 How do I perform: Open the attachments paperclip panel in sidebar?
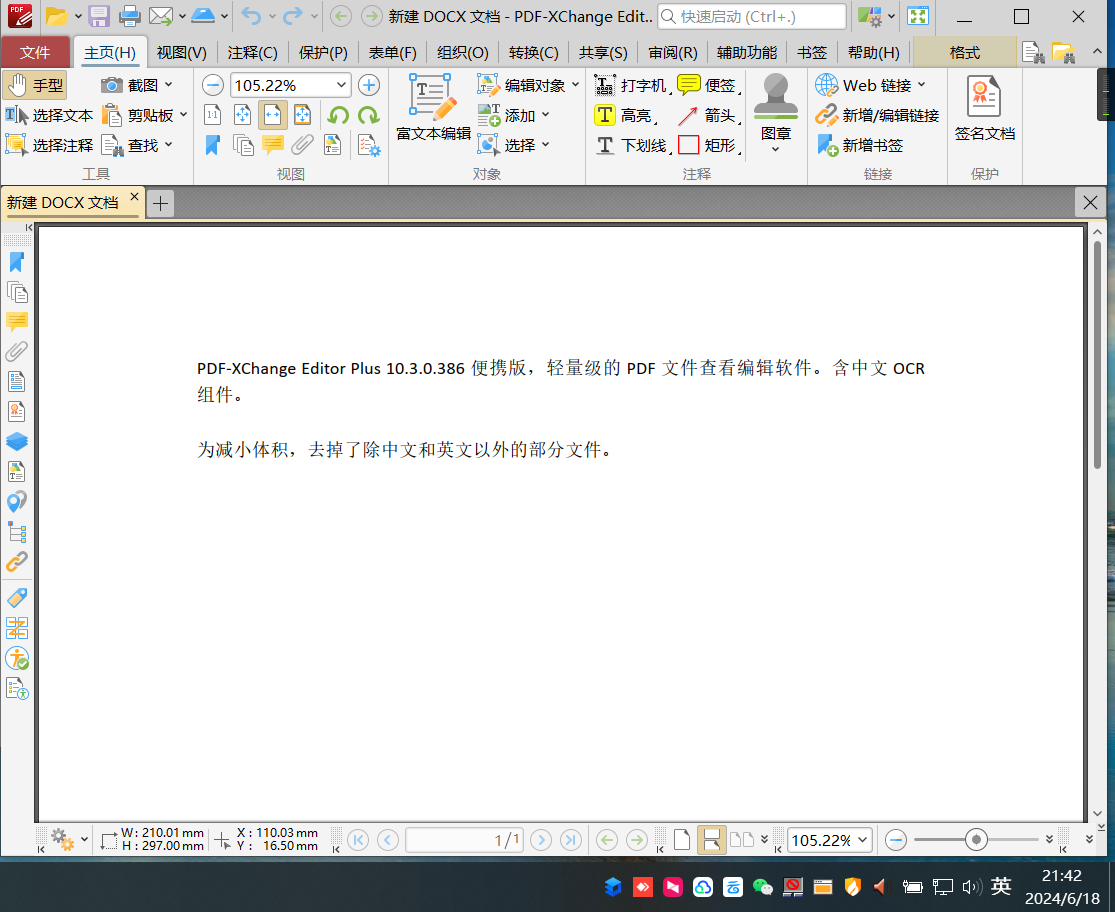tap(16, 352)
